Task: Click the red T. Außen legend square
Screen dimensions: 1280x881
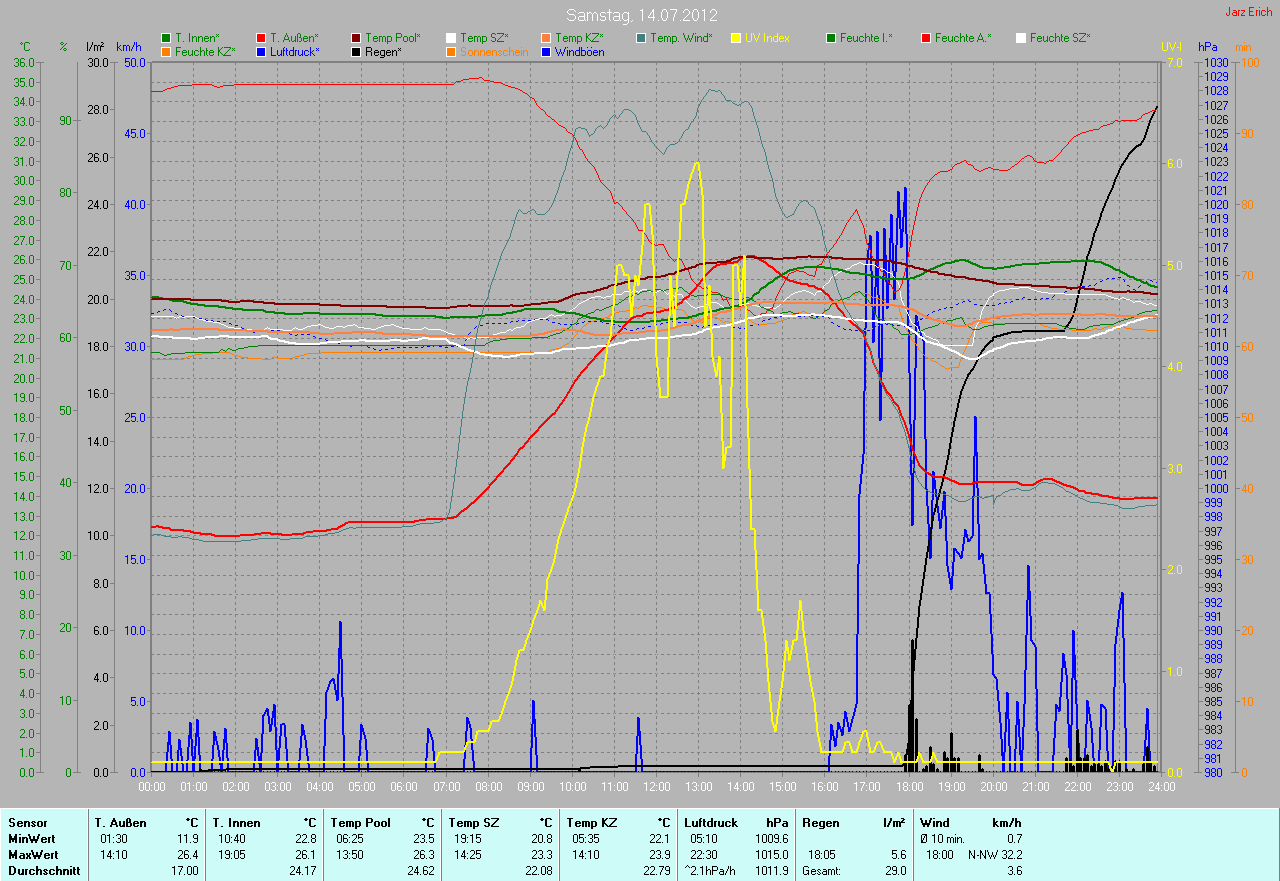Action: point(261,38)
